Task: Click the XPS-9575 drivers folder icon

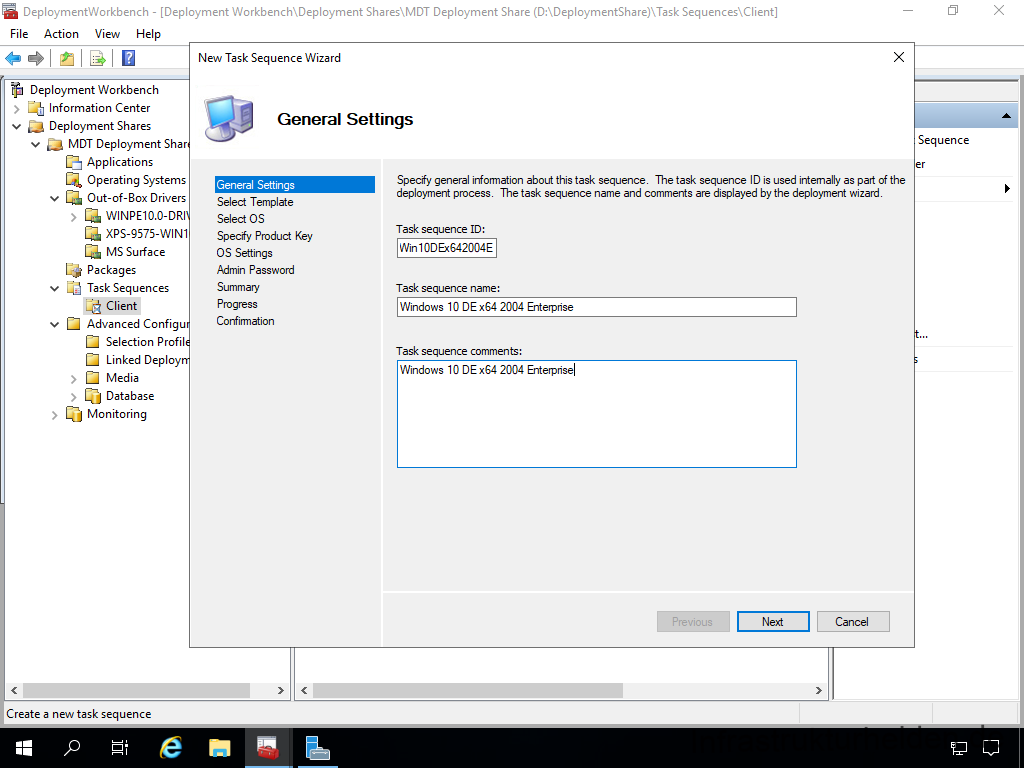Action: [x=93, y=234]
